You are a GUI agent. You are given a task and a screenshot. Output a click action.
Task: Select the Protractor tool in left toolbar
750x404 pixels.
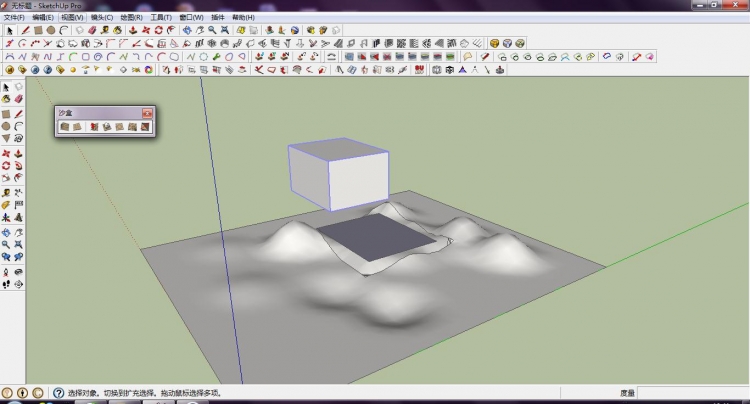(6, 205)
